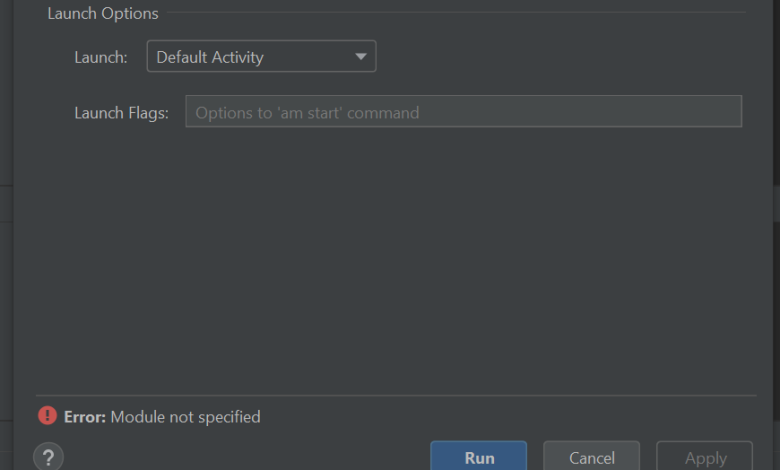
Task: Select the 'Default Activity' text in dropdown
Action: (210, 57)
